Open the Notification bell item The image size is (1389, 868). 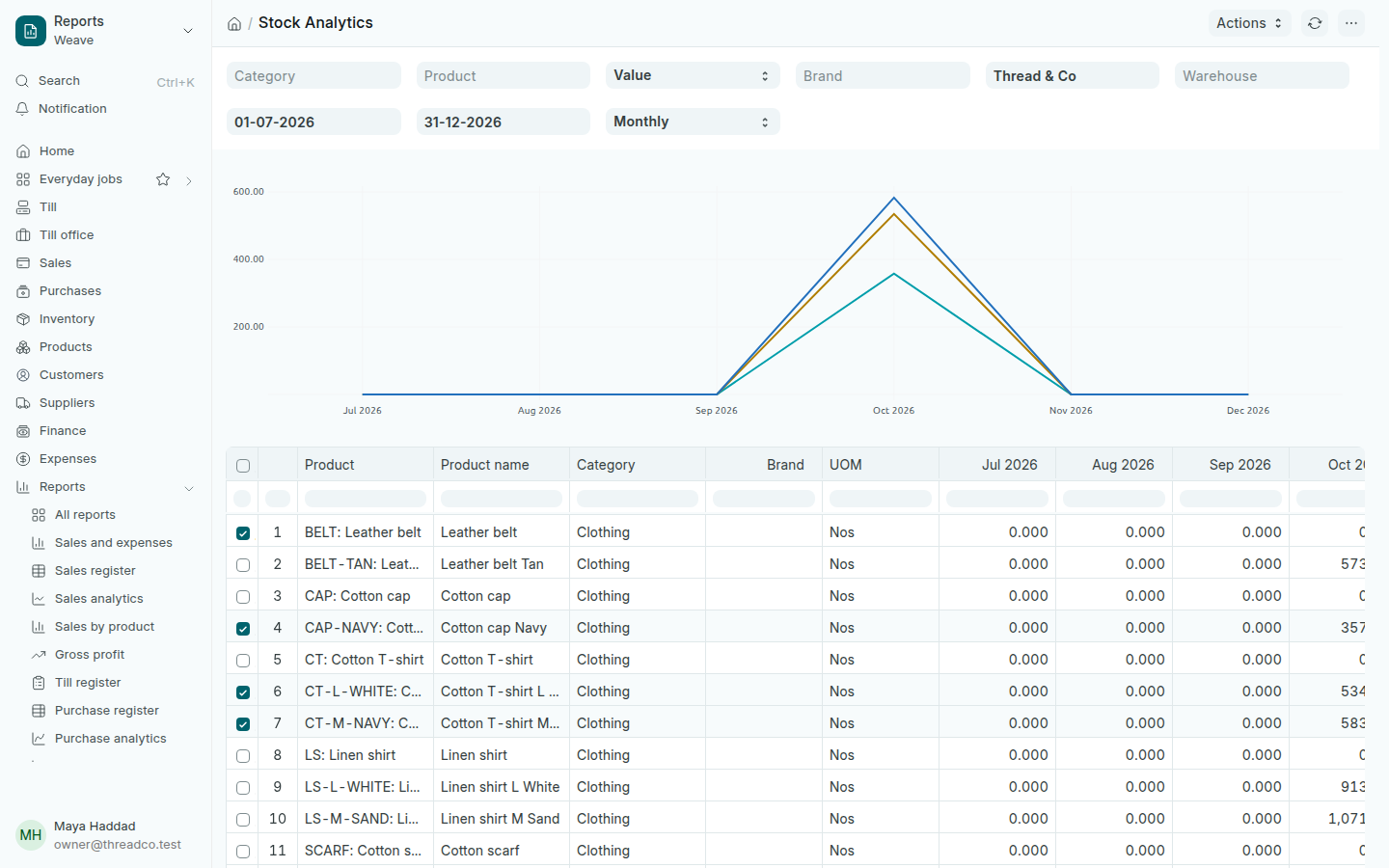[x=106, y=109]
